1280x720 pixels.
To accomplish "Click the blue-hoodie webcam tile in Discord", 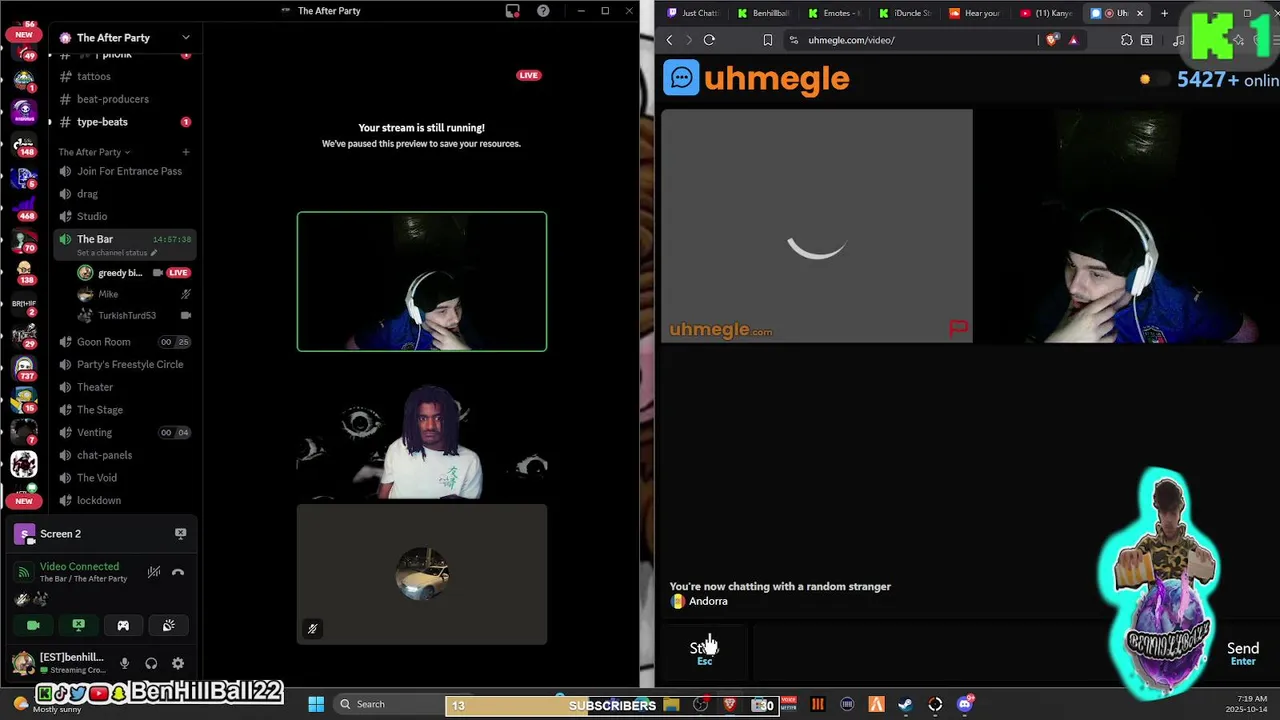I will [x=422, y=282].
